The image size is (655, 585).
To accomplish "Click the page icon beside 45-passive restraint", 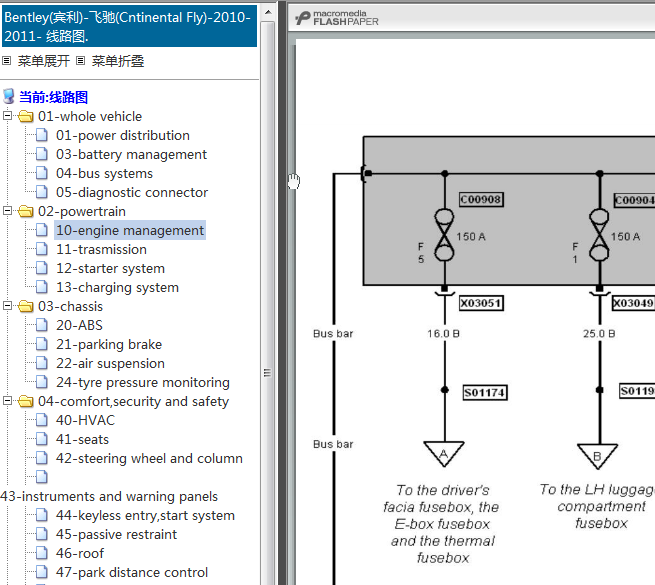I will click(41, 534).
